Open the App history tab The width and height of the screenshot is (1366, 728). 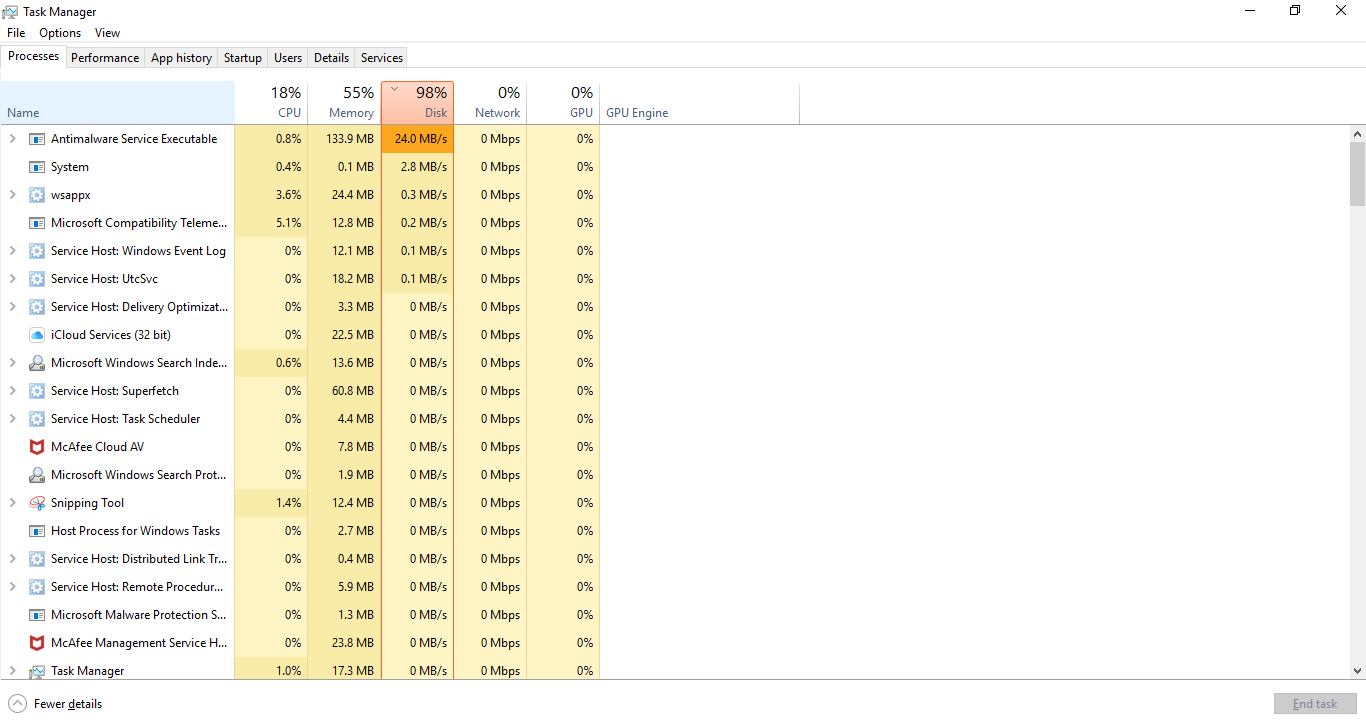[x=181, y=58]
